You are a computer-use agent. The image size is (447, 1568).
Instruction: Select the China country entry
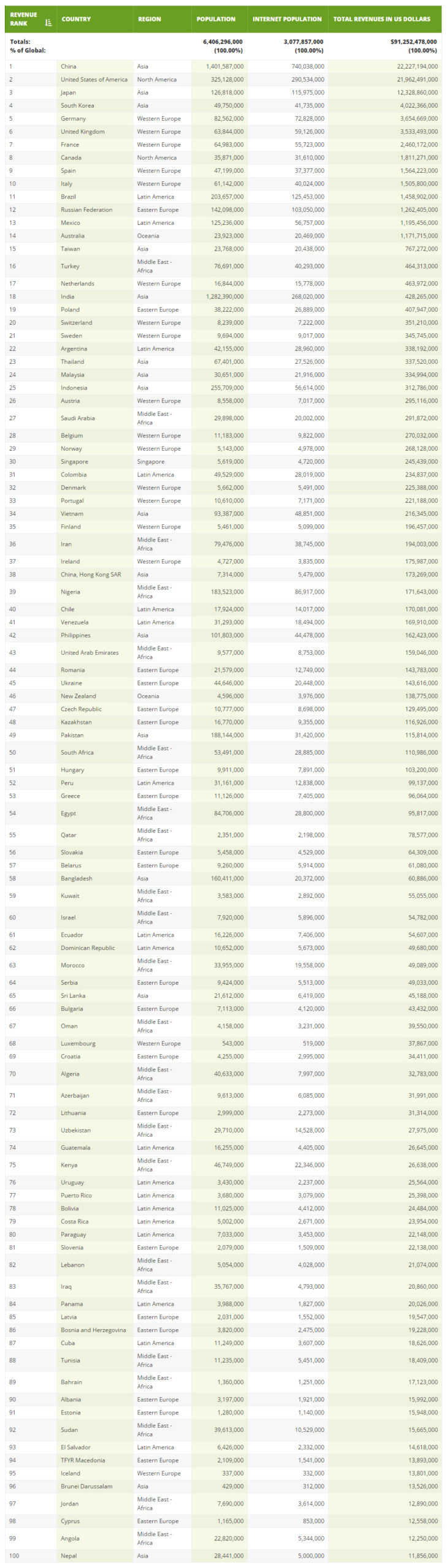pyautogui.click(x=69, y=66)
